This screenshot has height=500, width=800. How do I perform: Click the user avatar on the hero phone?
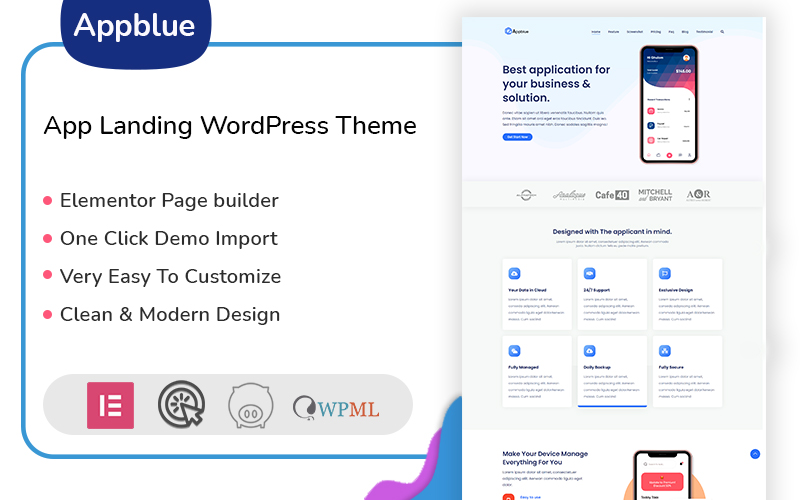pos(686,58)
